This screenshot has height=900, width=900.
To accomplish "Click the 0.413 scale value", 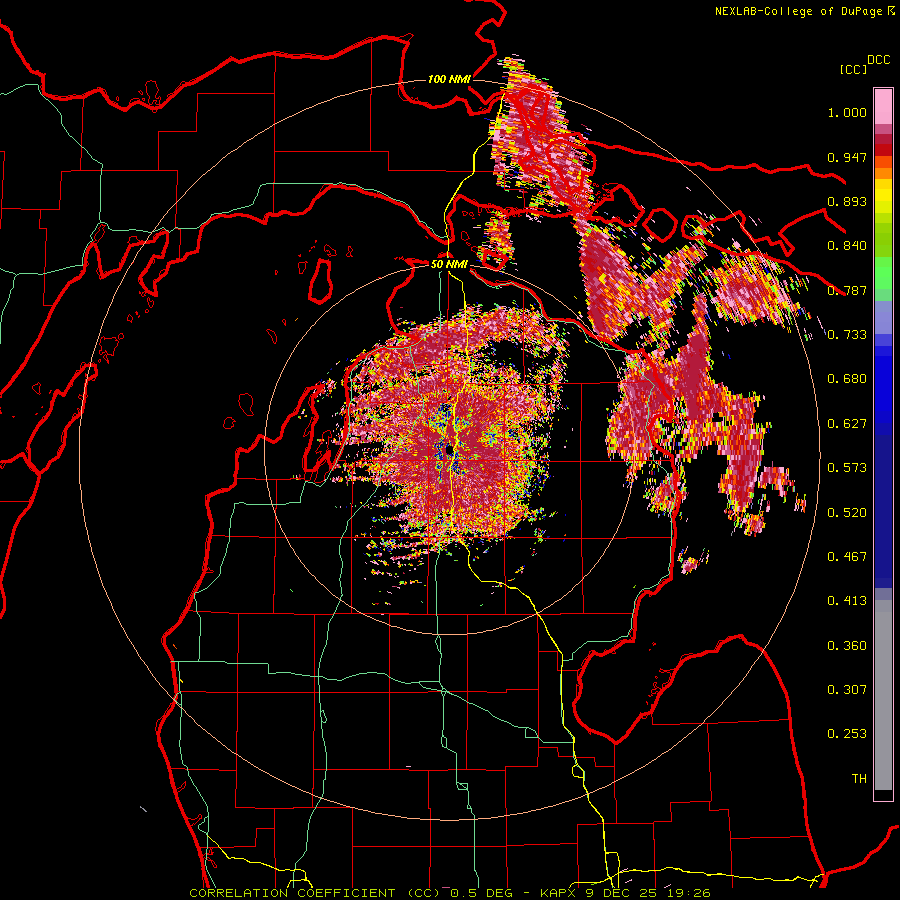I will click(x=847, y=601).
